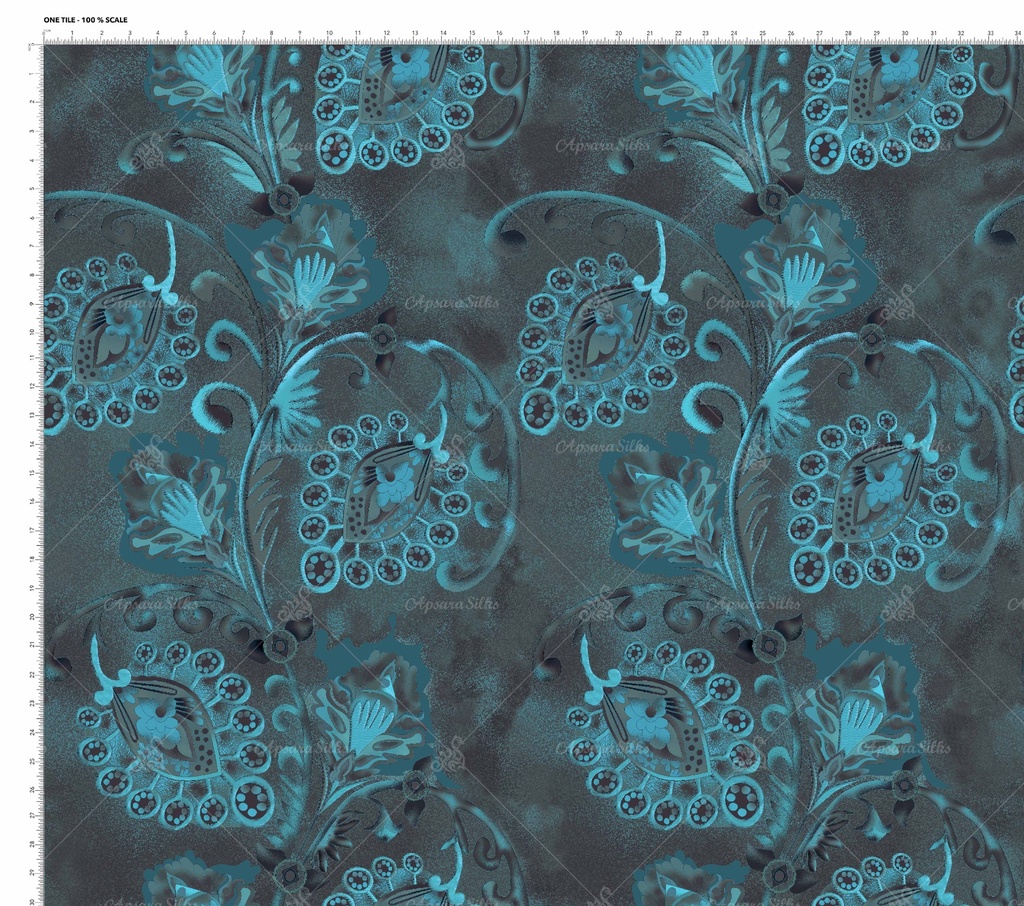Click the ruler origin corner at zero

click(x=46, y=39)
